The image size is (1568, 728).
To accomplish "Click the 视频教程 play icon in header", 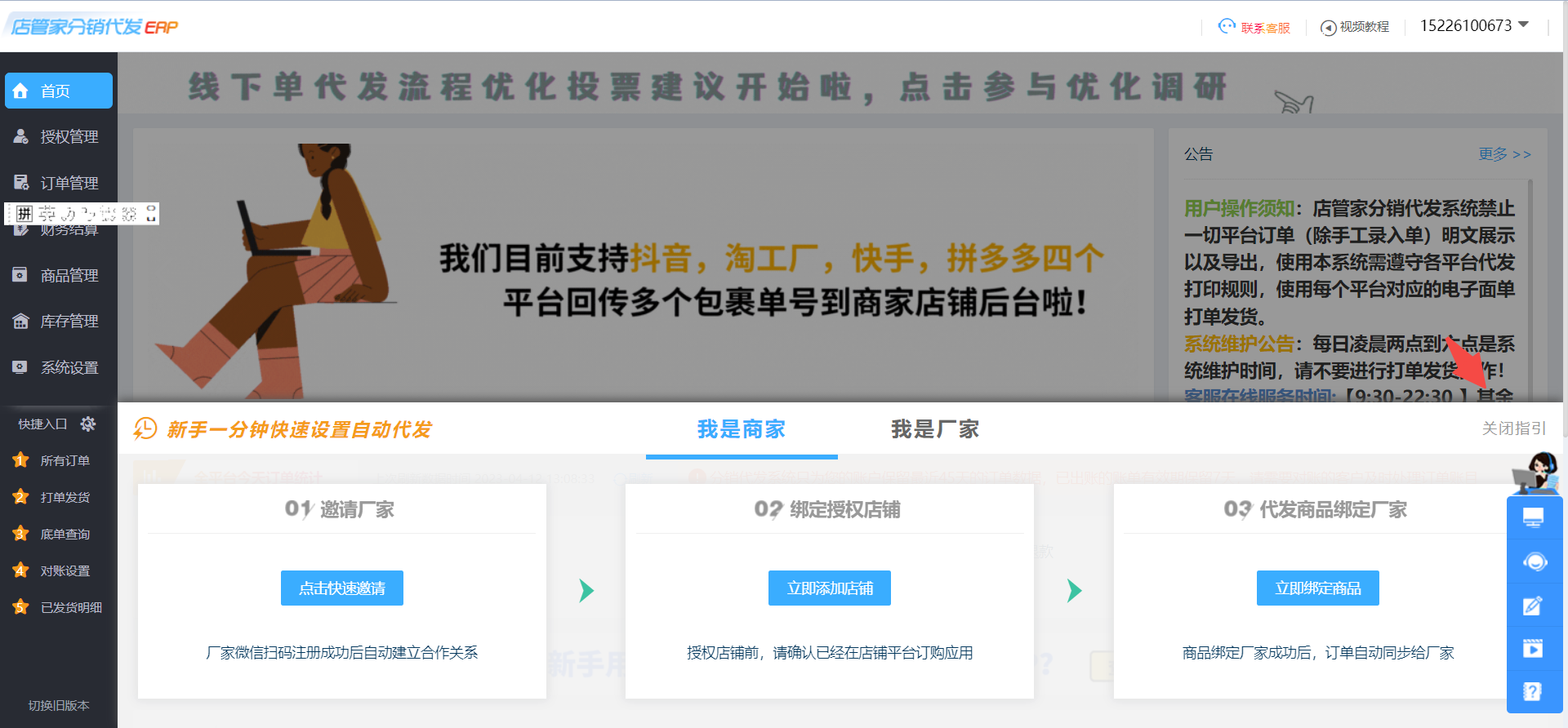I will 1329,28.
